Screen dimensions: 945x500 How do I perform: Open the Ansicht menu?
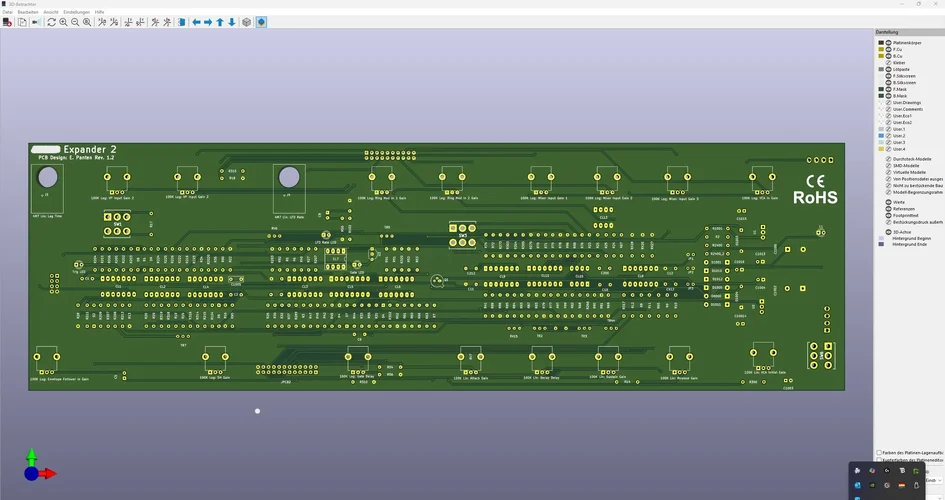click(51, 12)
